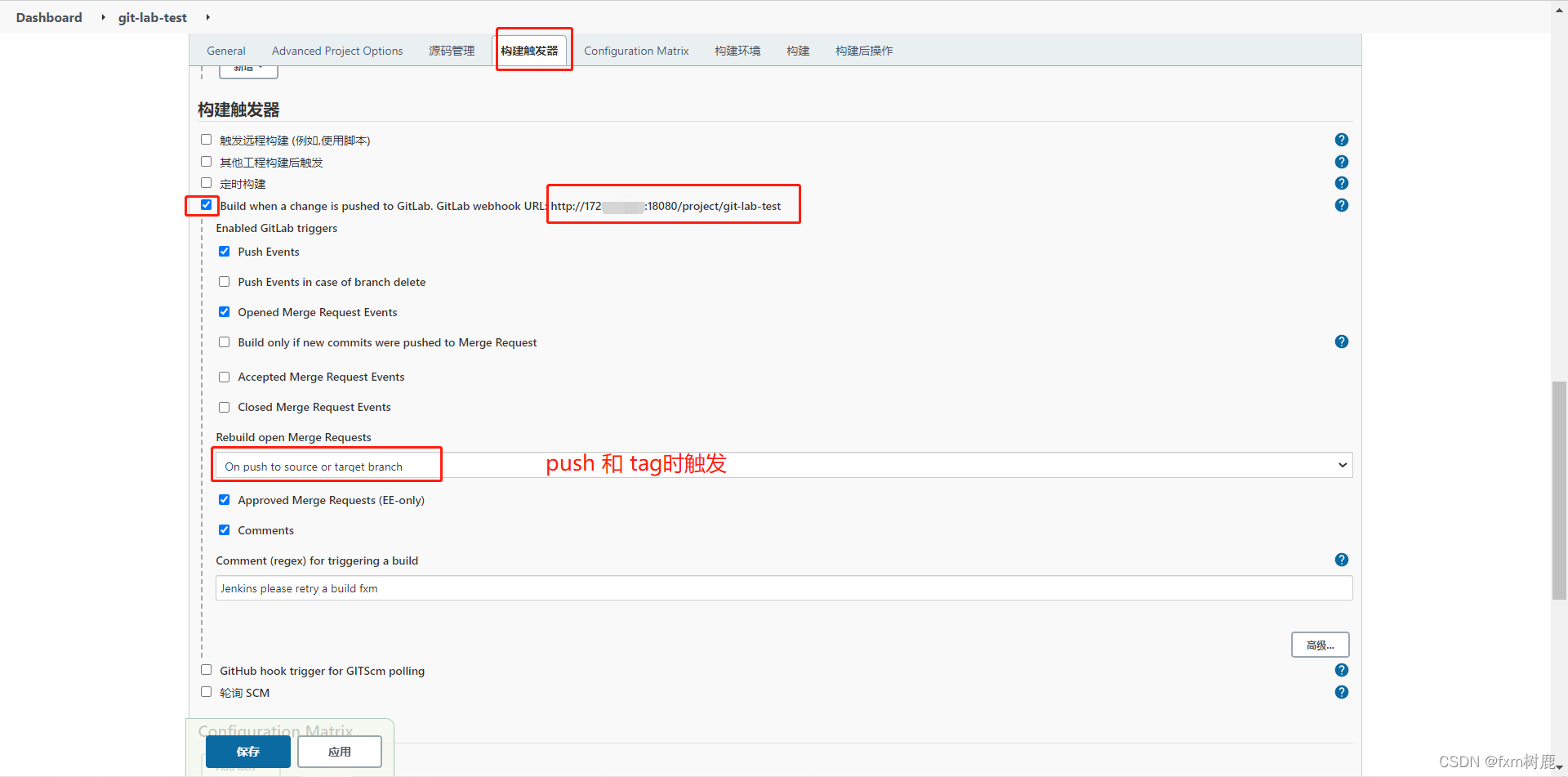Open help for Comment regex field
The height and width of the screenshot is (777, 1568).
tap(1341, 560)
